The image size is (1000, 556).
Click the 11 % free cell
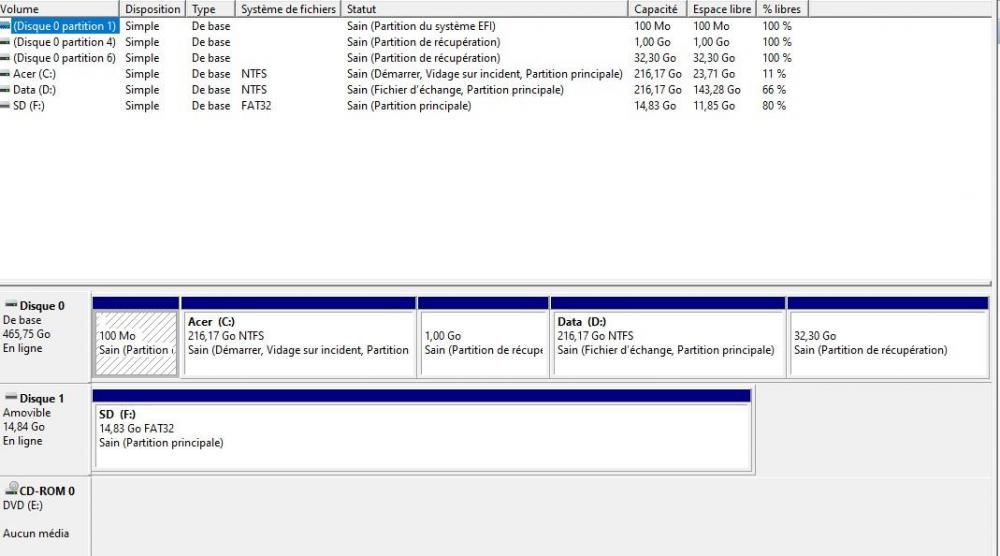click(774, 74)
